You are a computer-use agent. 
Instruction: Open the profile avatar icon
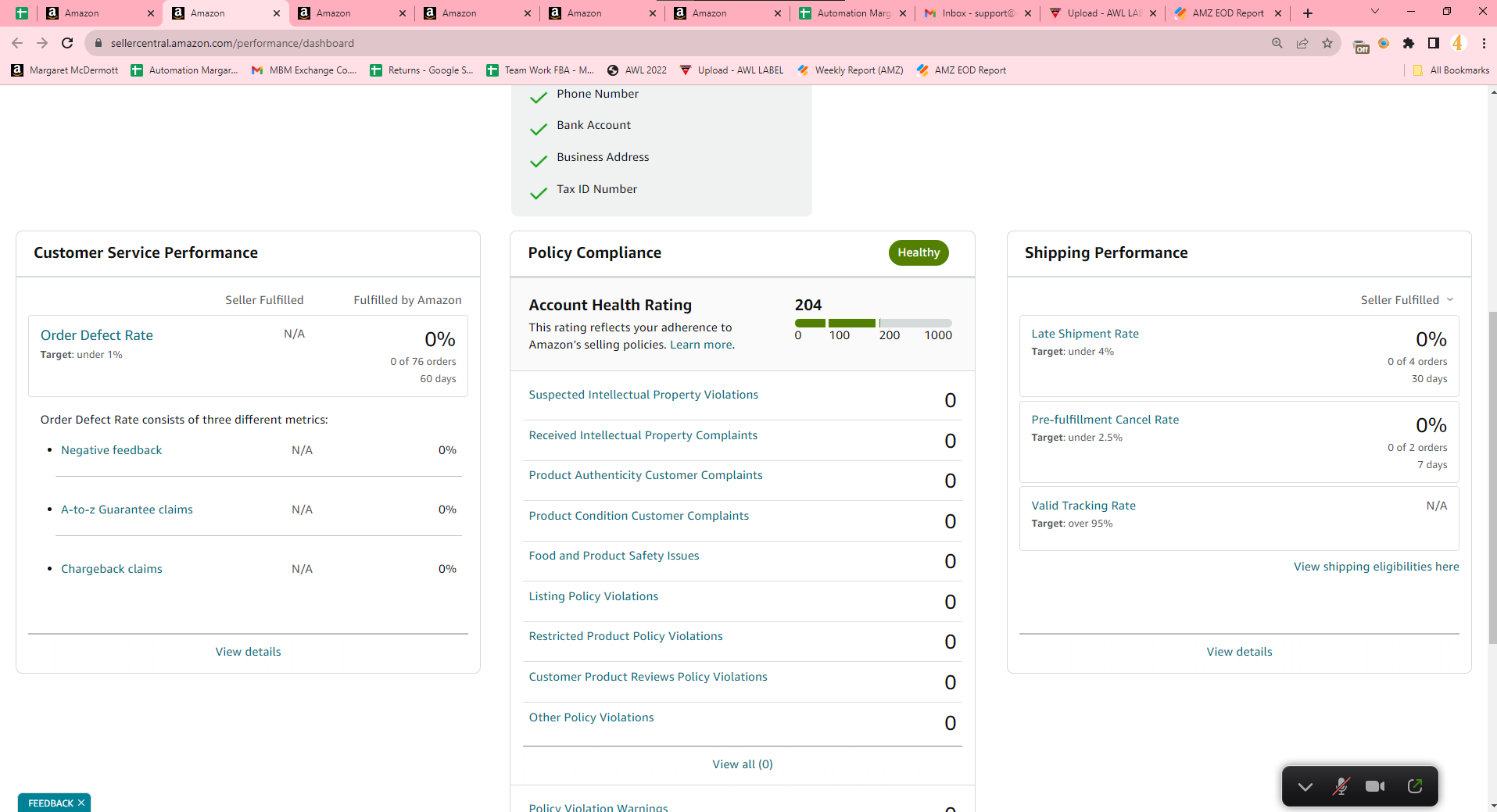(1458, 43)
